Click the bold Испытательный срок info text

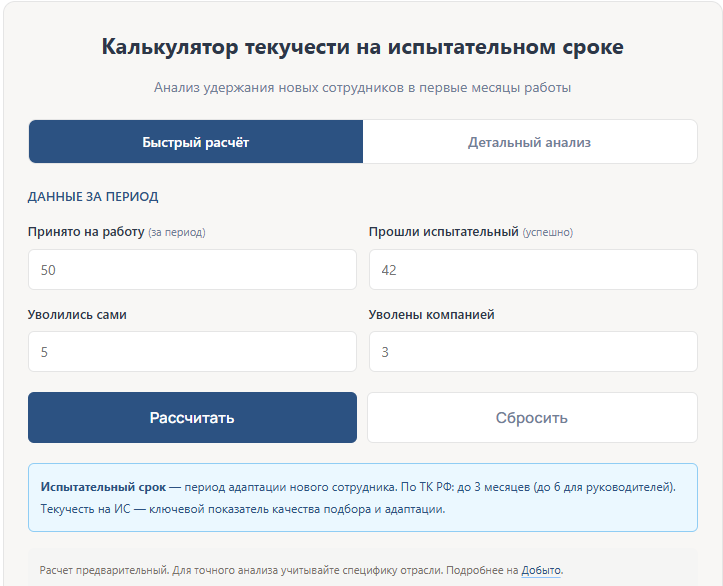coord(102,487)
